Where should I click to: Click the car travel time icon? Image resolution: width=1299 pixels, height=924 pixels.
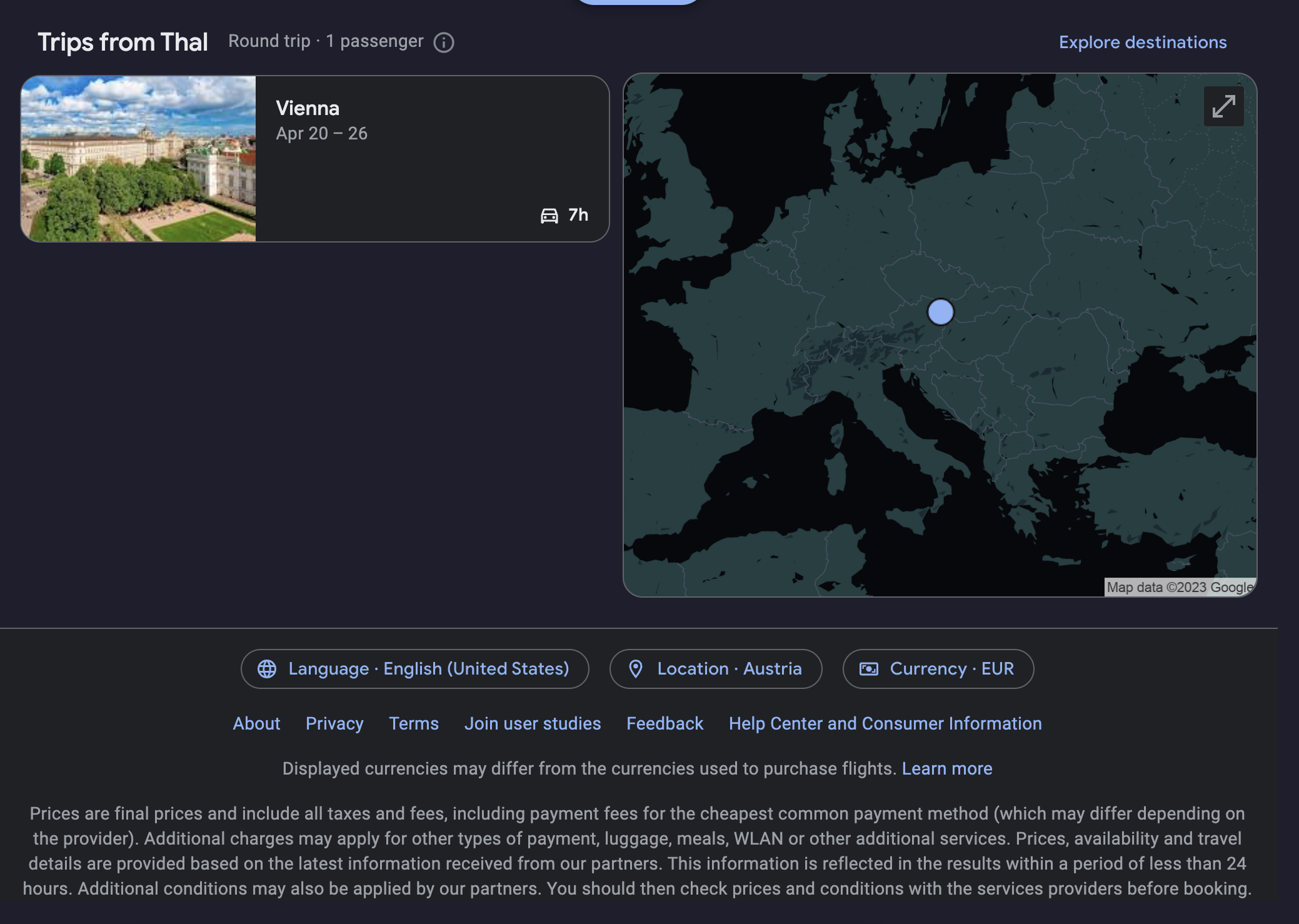click(549, 216)
